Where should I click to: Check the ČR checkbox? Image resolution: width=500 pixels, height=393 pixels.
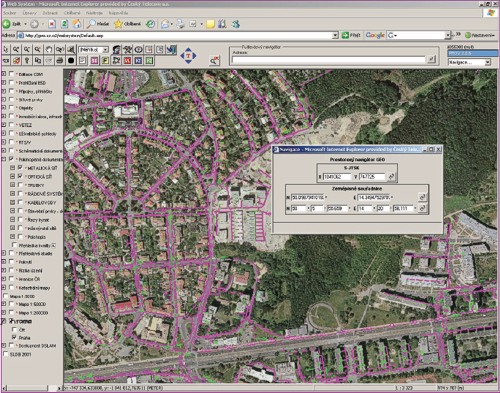[x=14, y=329]
